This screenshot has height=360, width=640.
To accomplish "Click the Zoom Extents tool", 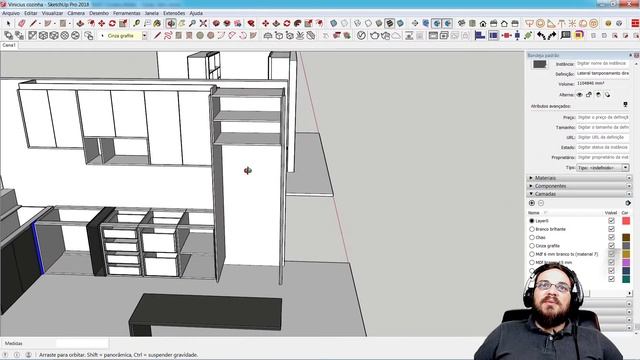I will pyautogui.click(x=203, y=24).
